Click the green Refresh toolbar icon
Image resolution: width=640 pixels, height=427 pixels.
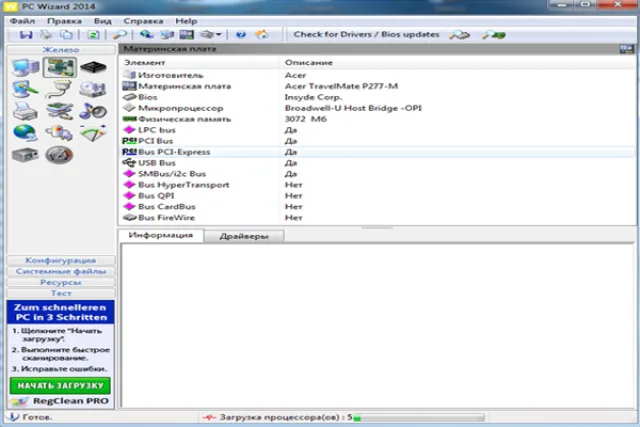point(93,35)
